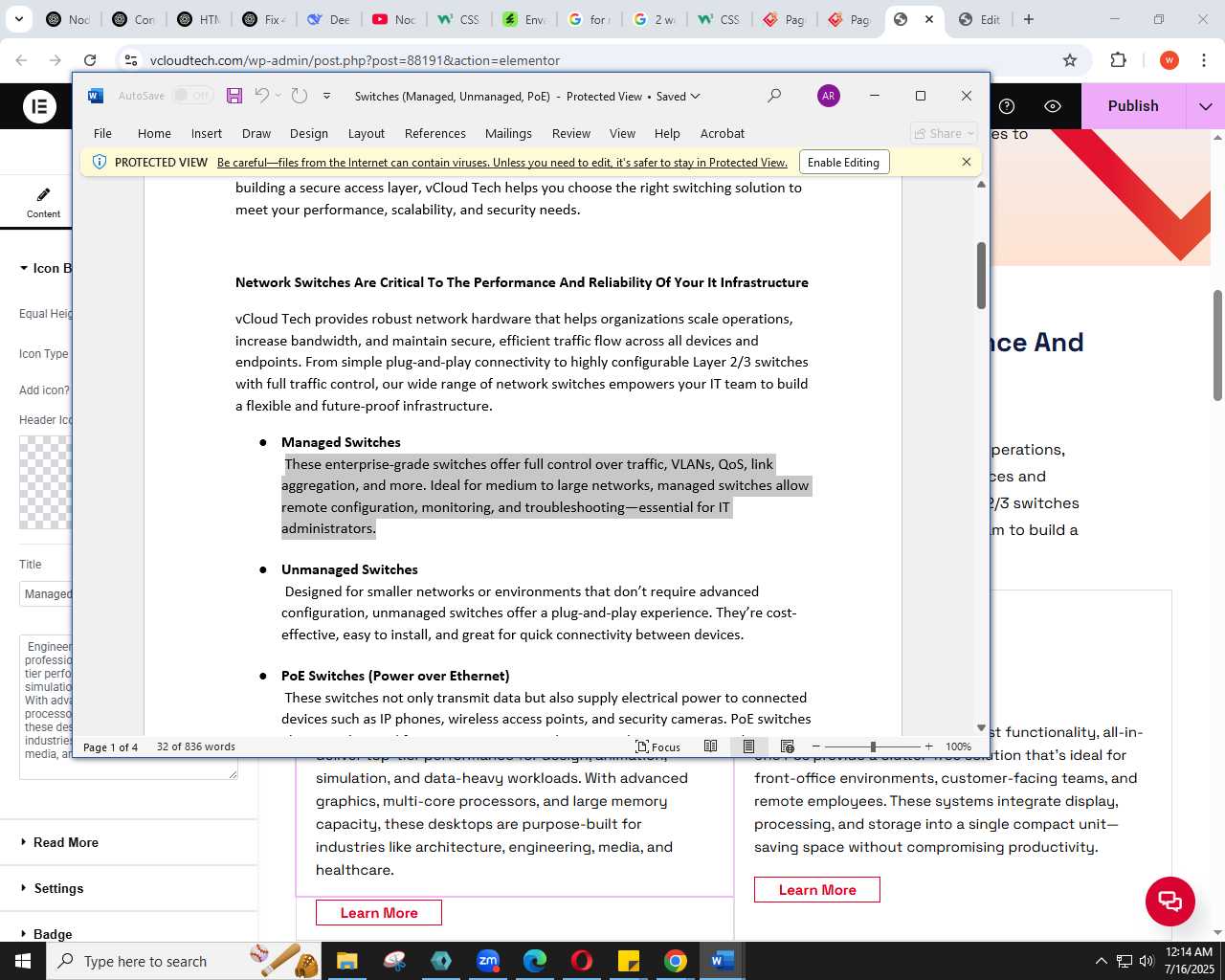Viewport: 1225px width, 980px height.
Task: Click the Protected View info icon
Action: 99,162
